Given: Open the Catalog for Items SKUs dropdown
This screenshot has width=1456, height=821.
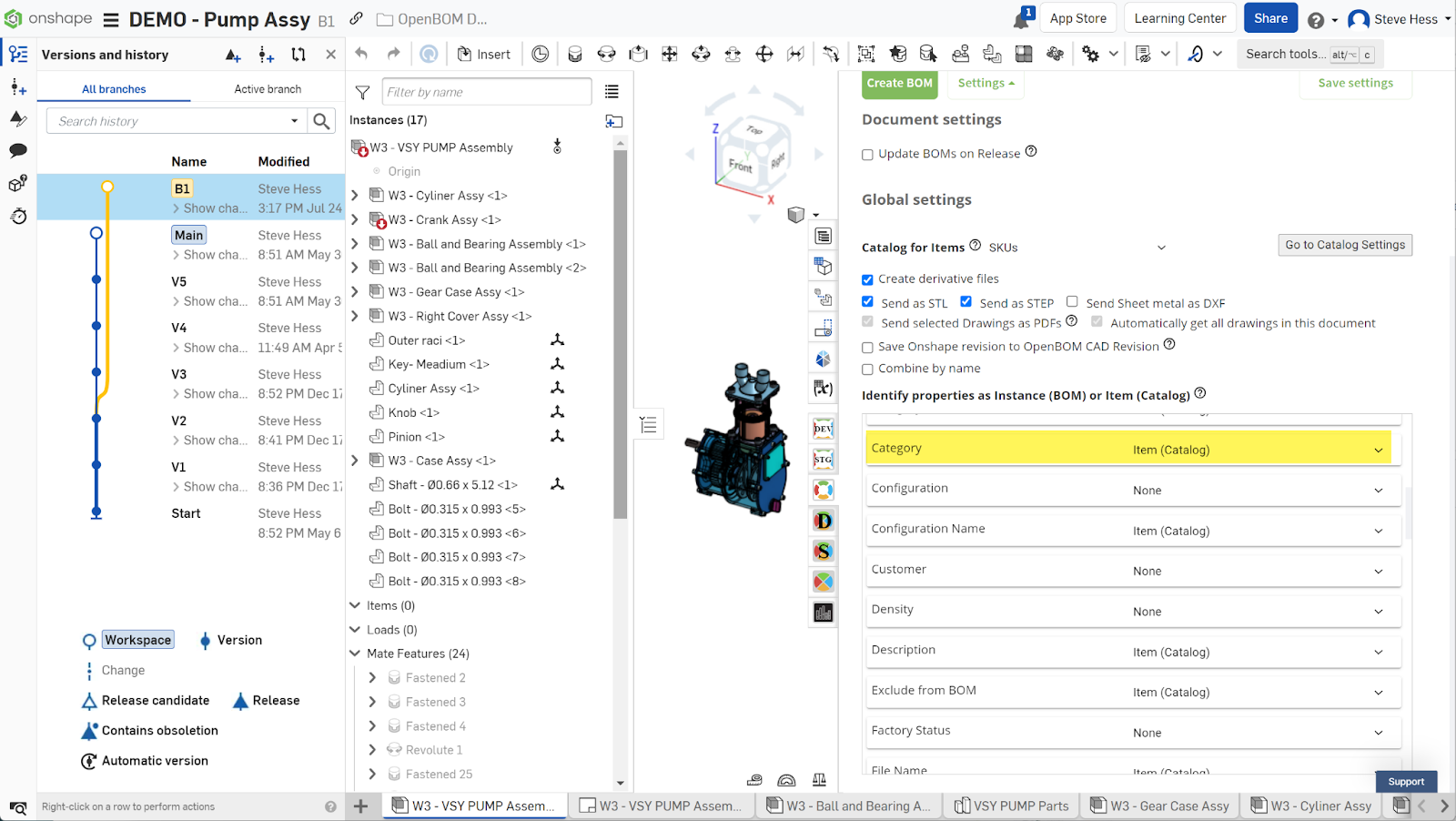Looking at the screenshot, I should click(x=1077, y=248).
